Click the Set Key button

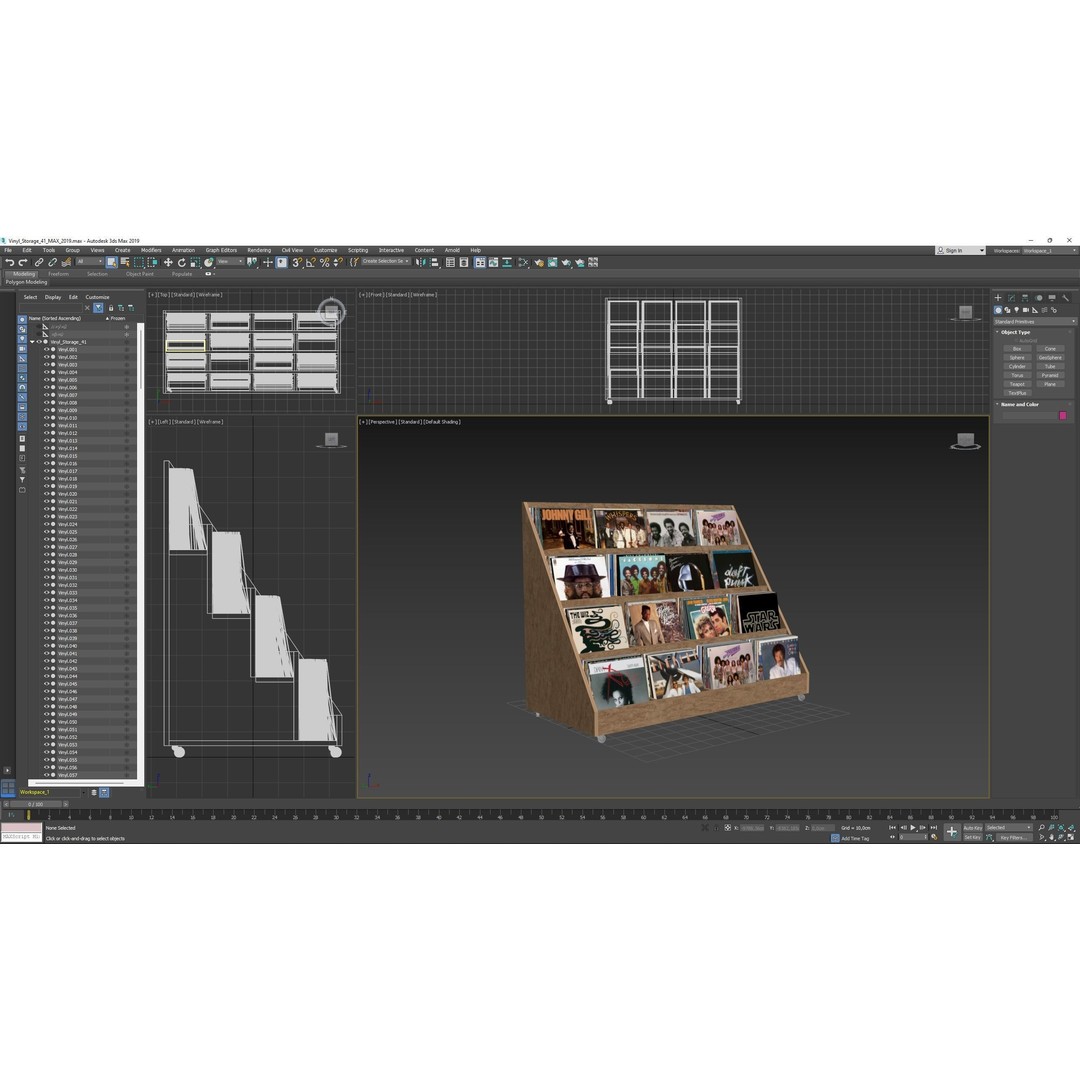973,838
